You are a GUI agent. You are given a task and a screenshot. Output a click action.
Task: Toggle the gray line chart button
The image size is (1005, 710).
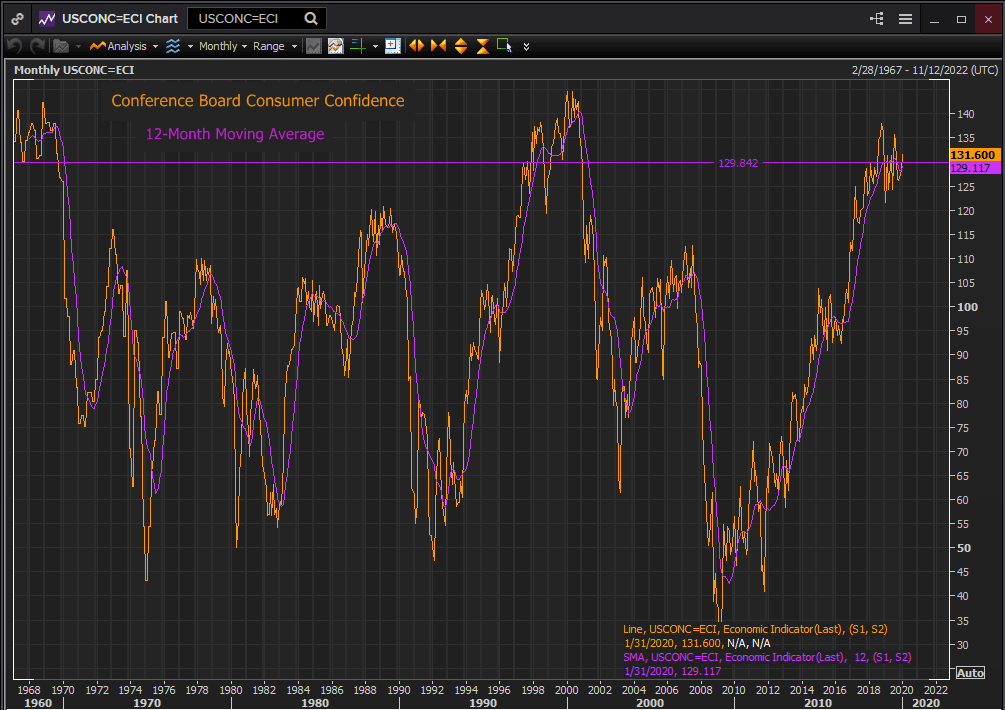(x=314, y=46)
